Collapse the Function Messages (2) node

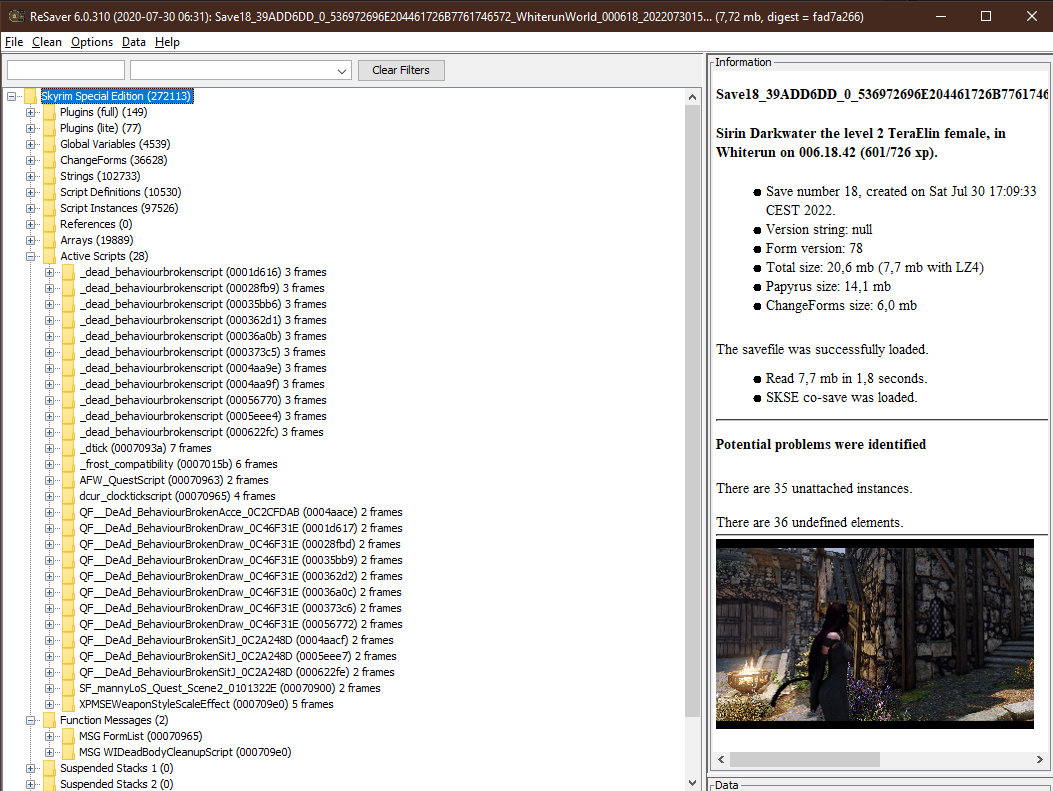click(30, 720)
